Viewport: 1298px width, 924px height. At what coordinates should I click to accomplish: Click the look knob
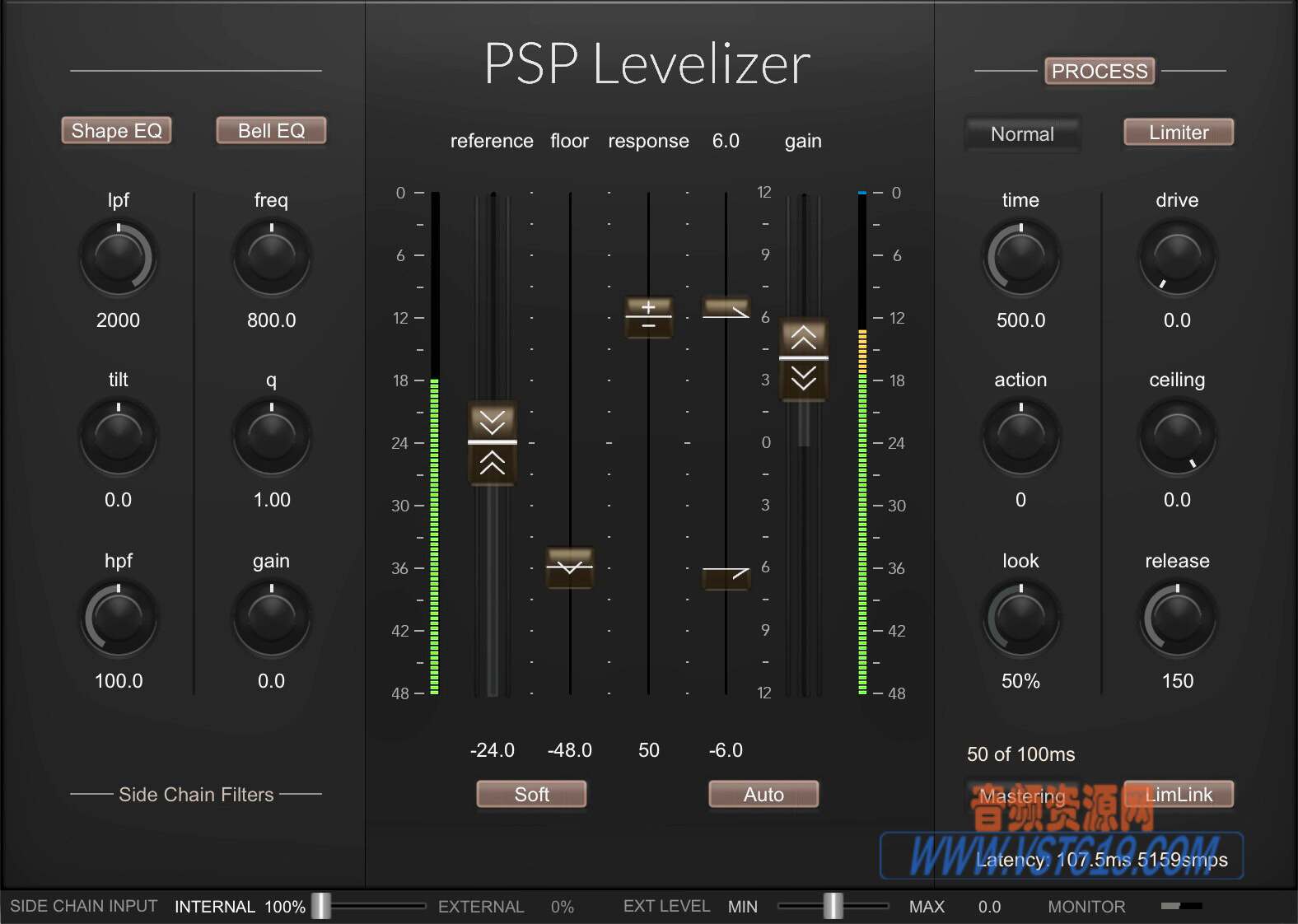point(1021,618)
